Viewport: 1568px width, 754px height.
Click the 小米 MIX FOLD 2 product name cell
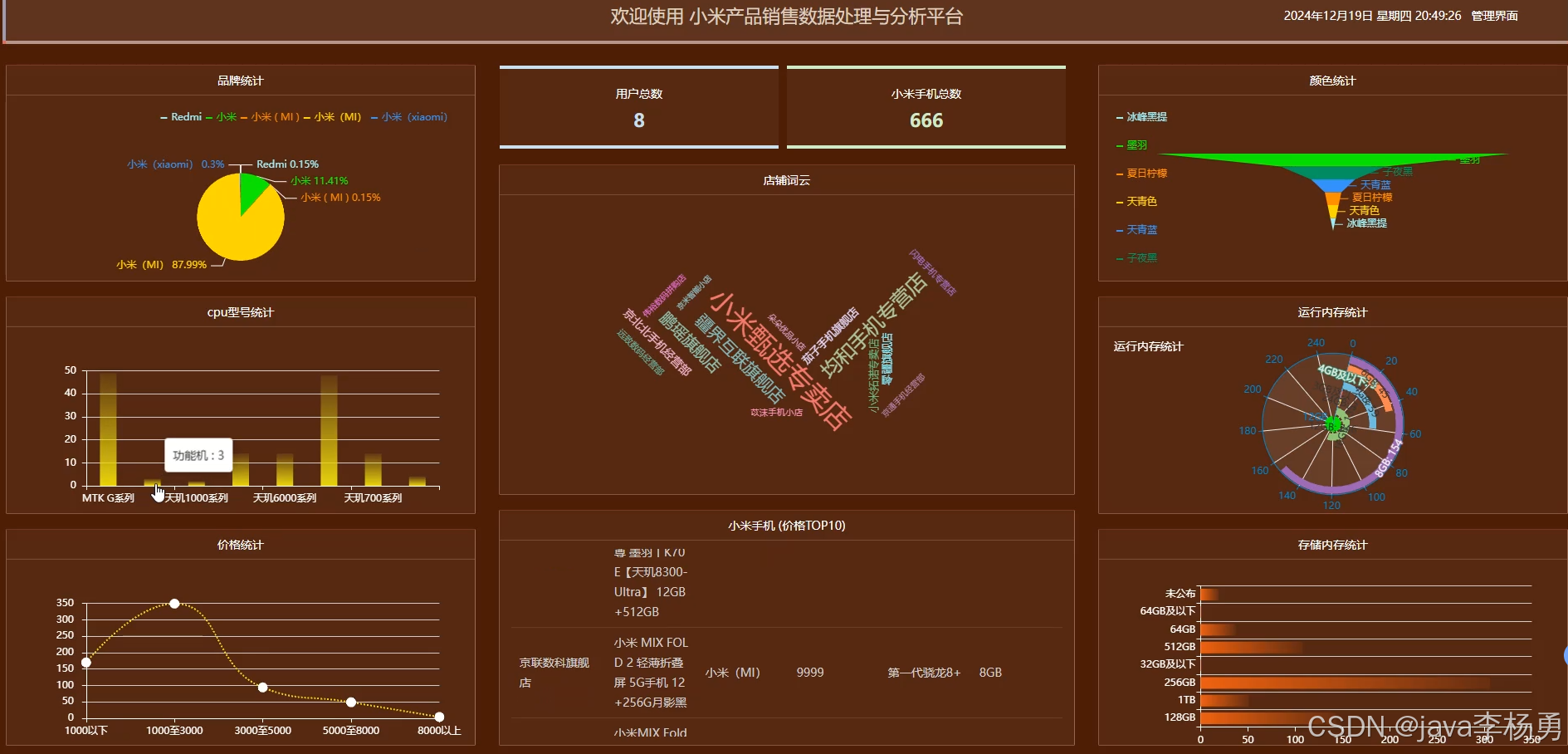651,673
